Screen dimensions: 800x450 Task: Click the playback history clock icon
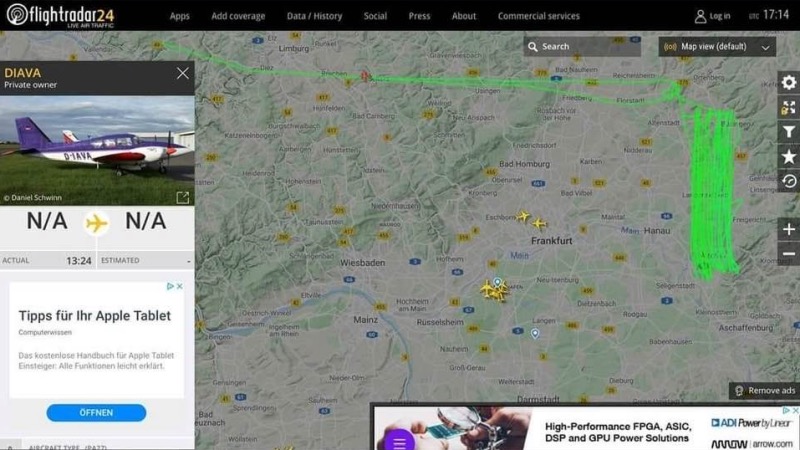coord(788,181)
